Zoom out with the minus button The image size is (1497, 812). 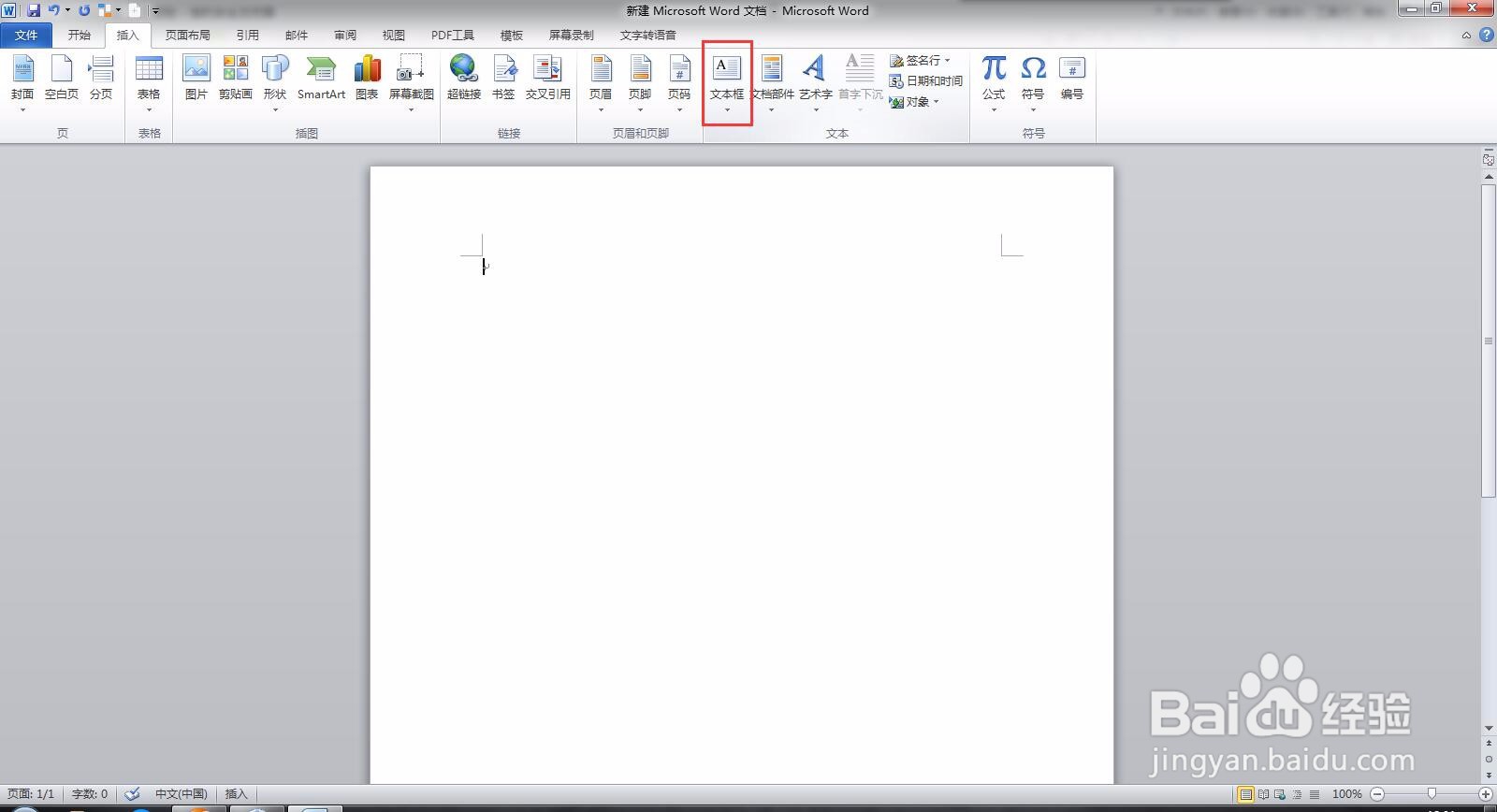[x=1377, y=794]
